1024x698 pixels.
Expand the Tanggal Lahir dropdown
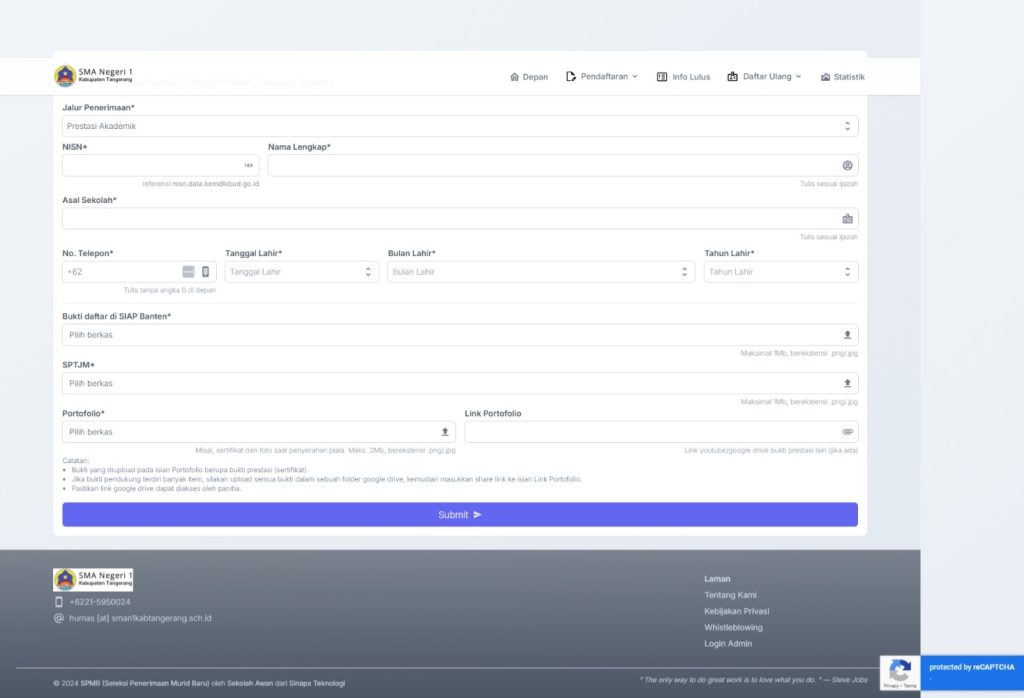[302, 272]
